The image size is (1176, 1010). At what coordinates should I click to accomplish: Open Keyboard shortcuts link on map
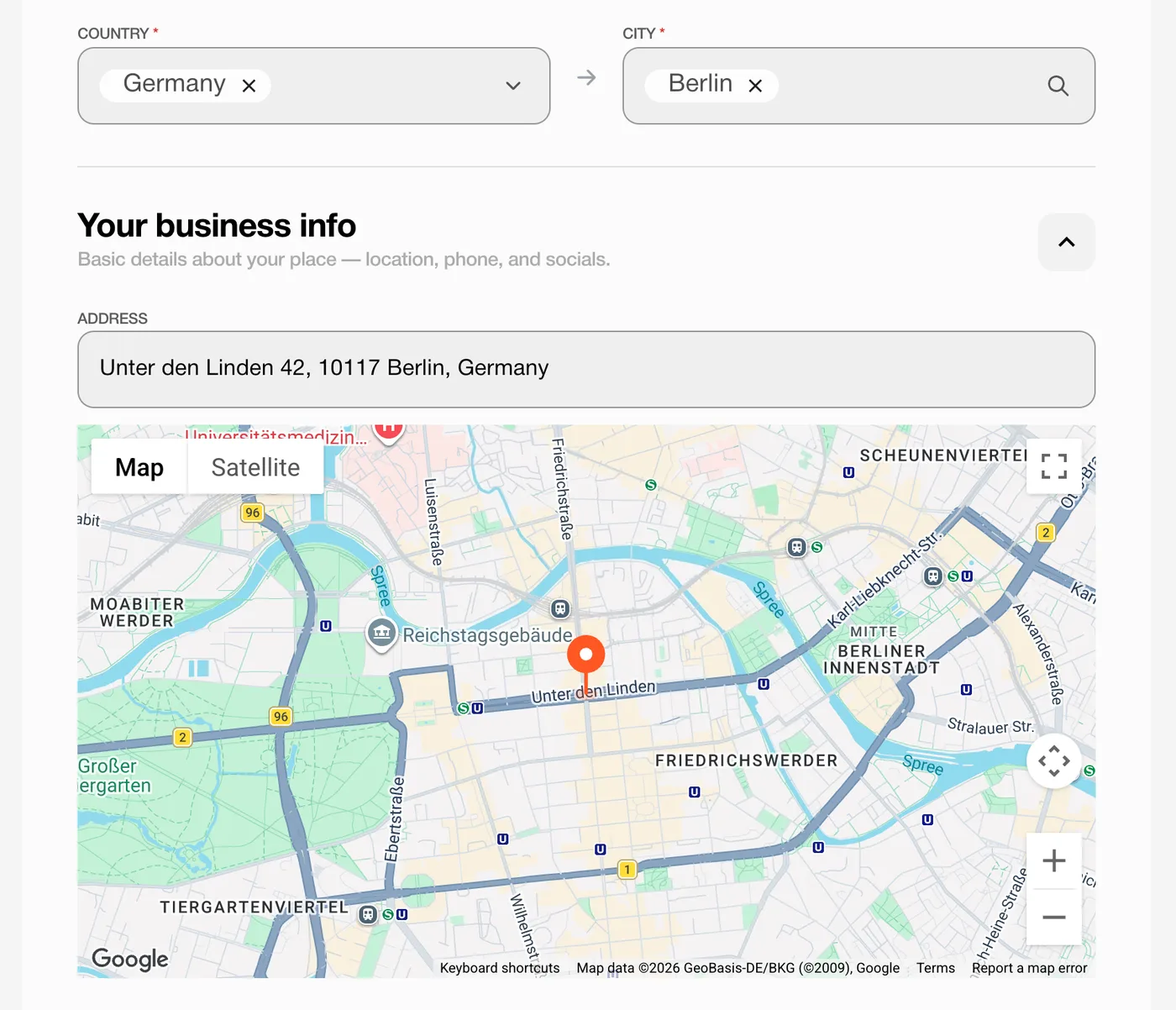click(500, 968)
